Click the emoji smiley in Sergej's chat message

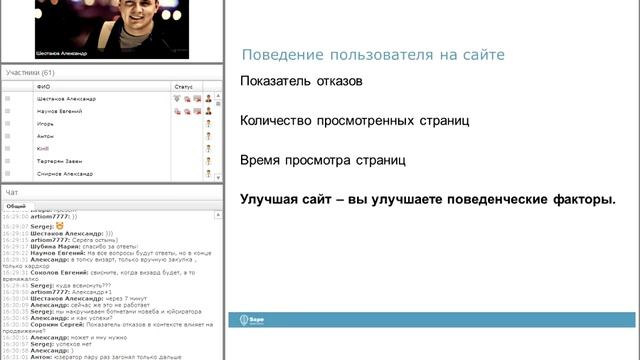pyautogui.click(x=60, y=226)
